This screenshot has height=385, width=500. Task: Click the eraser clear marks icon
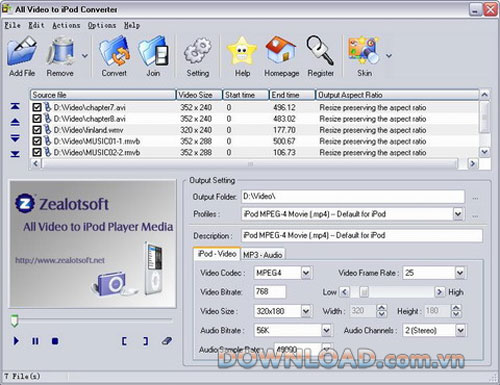(x=167, y=341)
